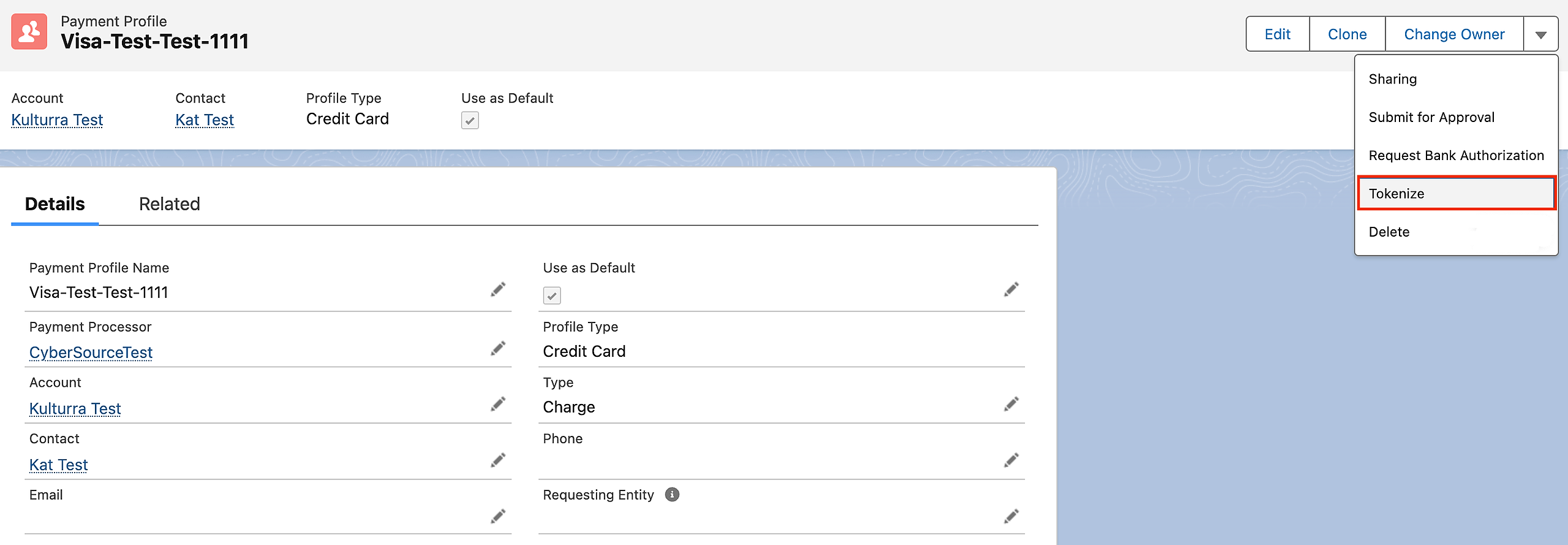Image resolution: width=1568 pixels, height=545 pixels.
Task: Choose Request Bank Authorization menu option
Action: coord(1456,156)
